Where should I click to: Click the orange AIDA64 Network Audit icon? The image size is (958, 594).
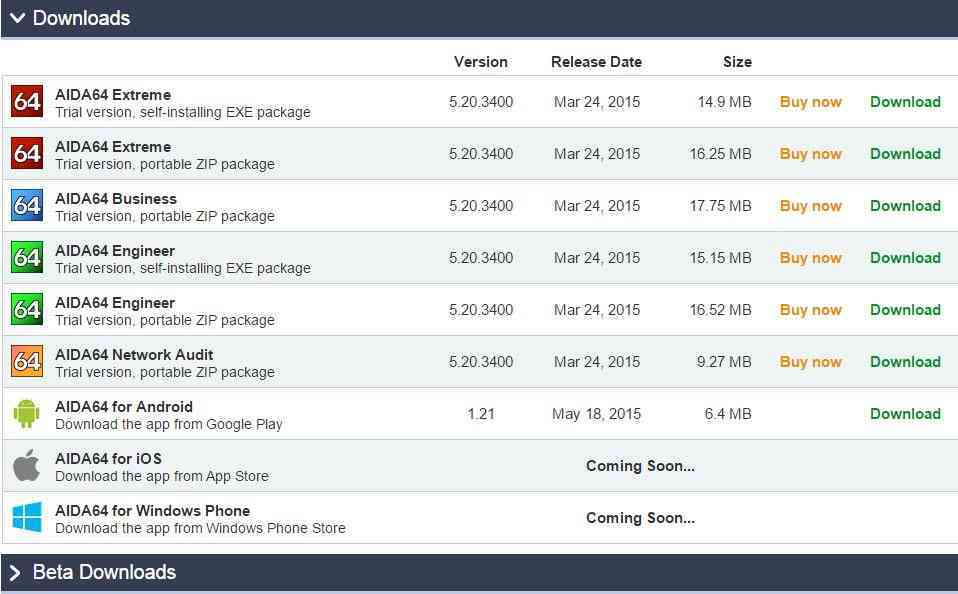click(x=27, y=362)
